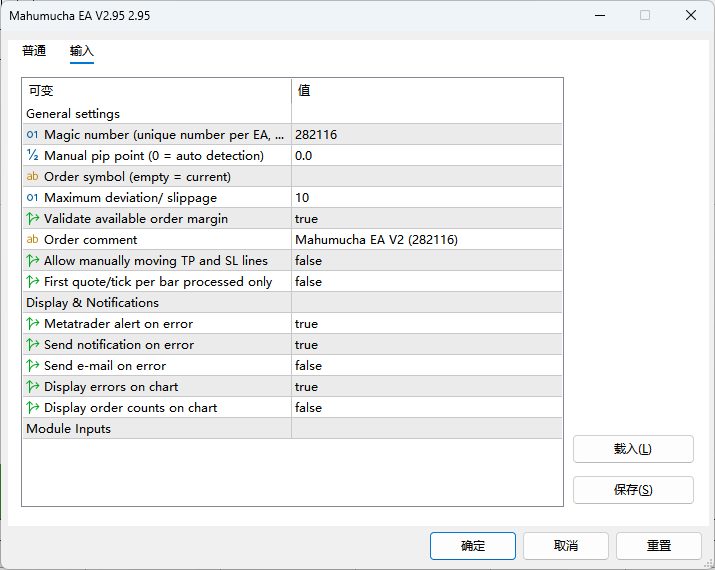715x570 pixels.
Task: Cancel the dialog with 取消
Action: point(566,546)
